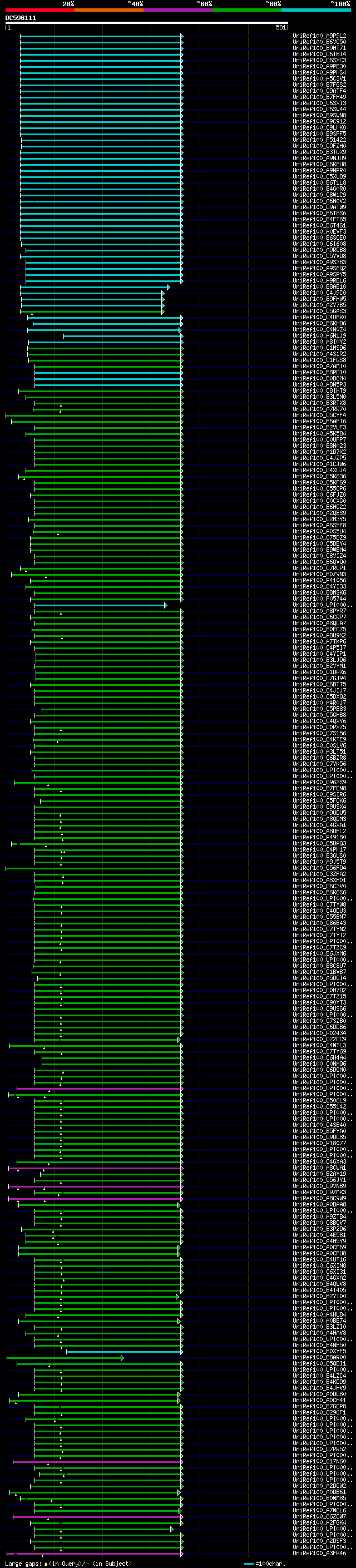Select label UniRef100_C4J9C0
356x1568 pixels.
tap(319, 293)
